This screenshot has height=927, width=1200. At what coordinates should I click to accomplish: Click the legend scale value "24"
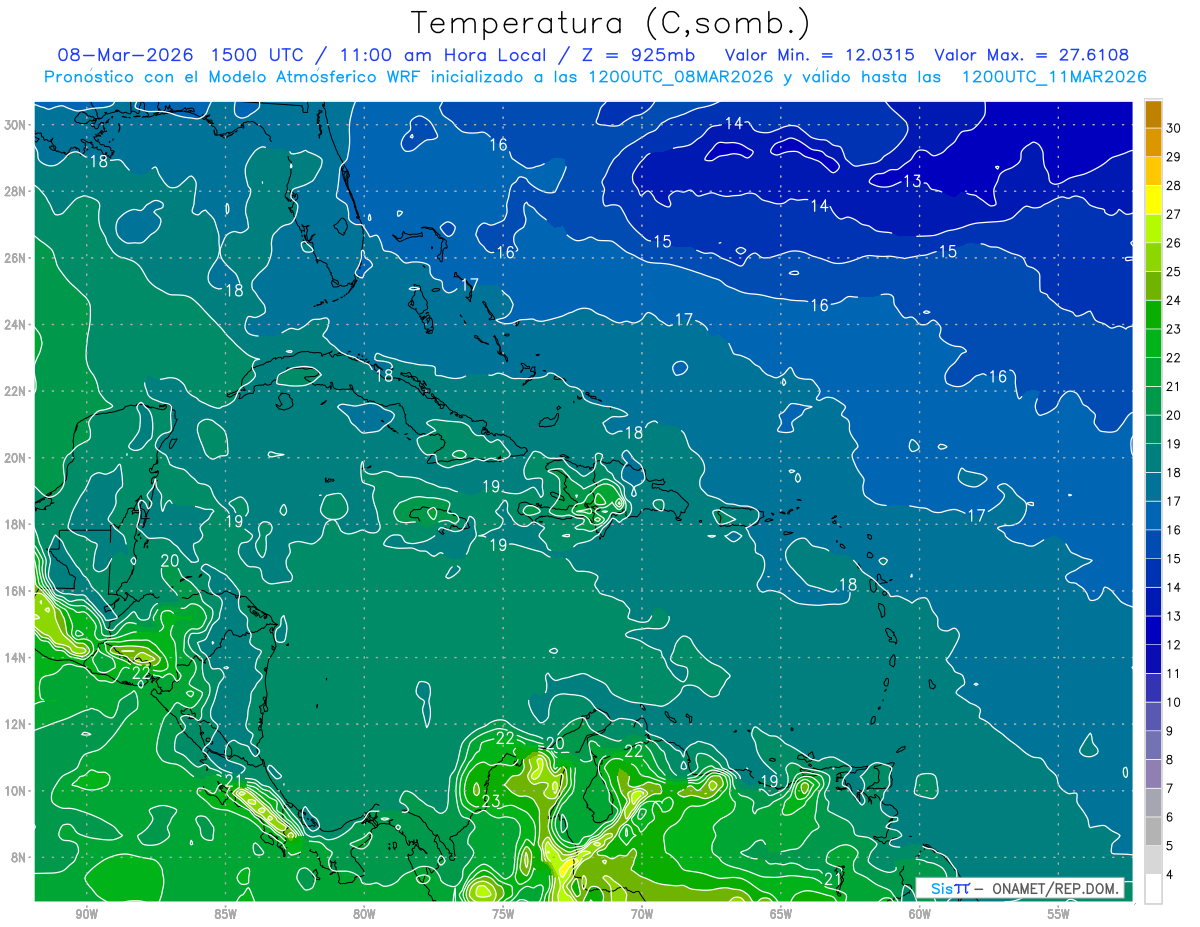point(1174,301)
